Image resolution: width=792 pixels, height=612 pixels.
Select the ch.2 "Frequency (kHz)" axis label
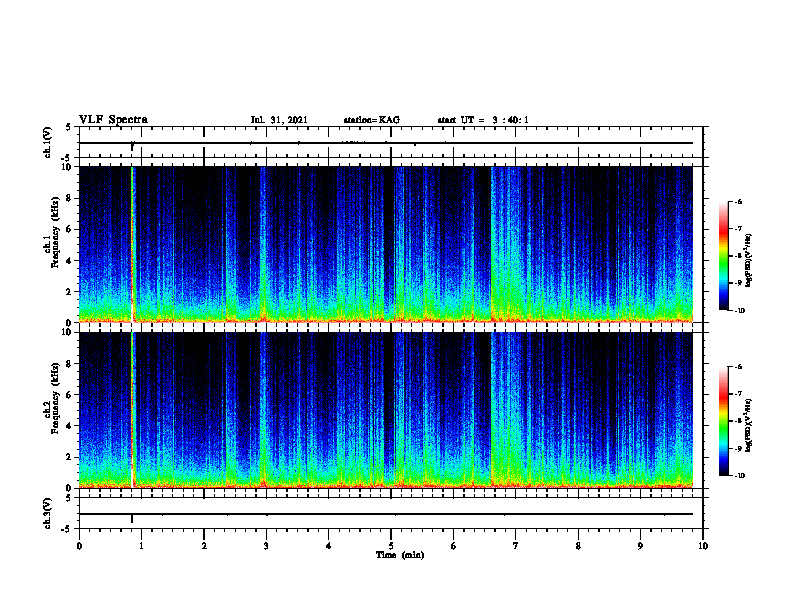pyautogui.click(x=55, y=398)
